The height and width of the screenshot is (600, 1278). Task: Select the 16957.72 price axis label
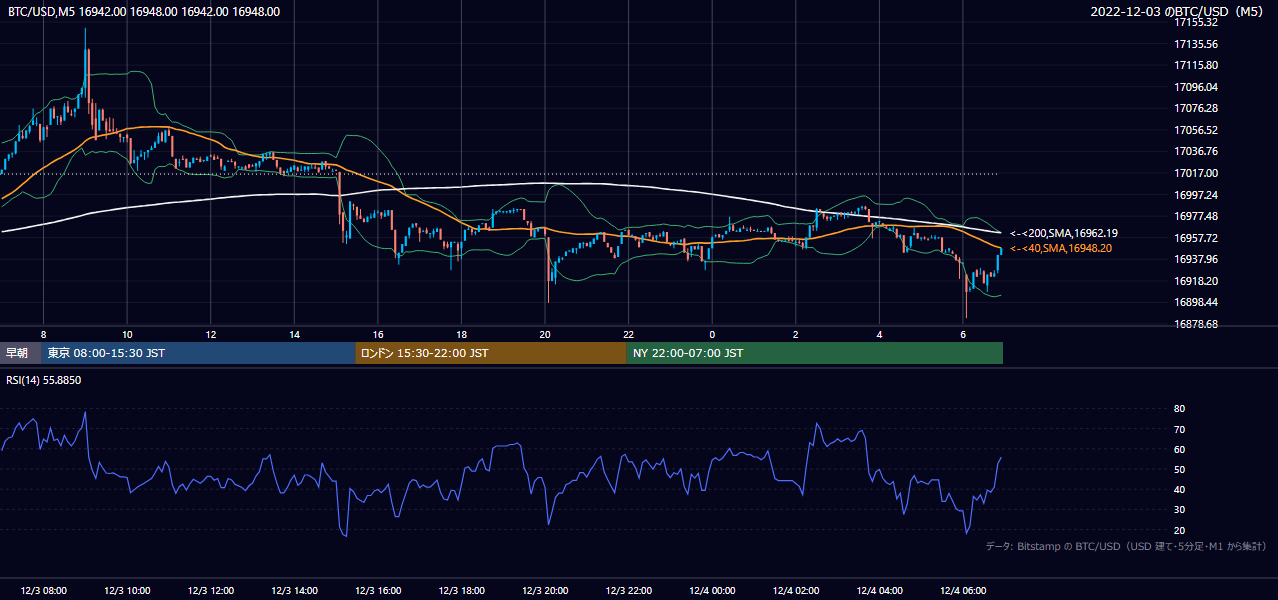click(1195, 238)
